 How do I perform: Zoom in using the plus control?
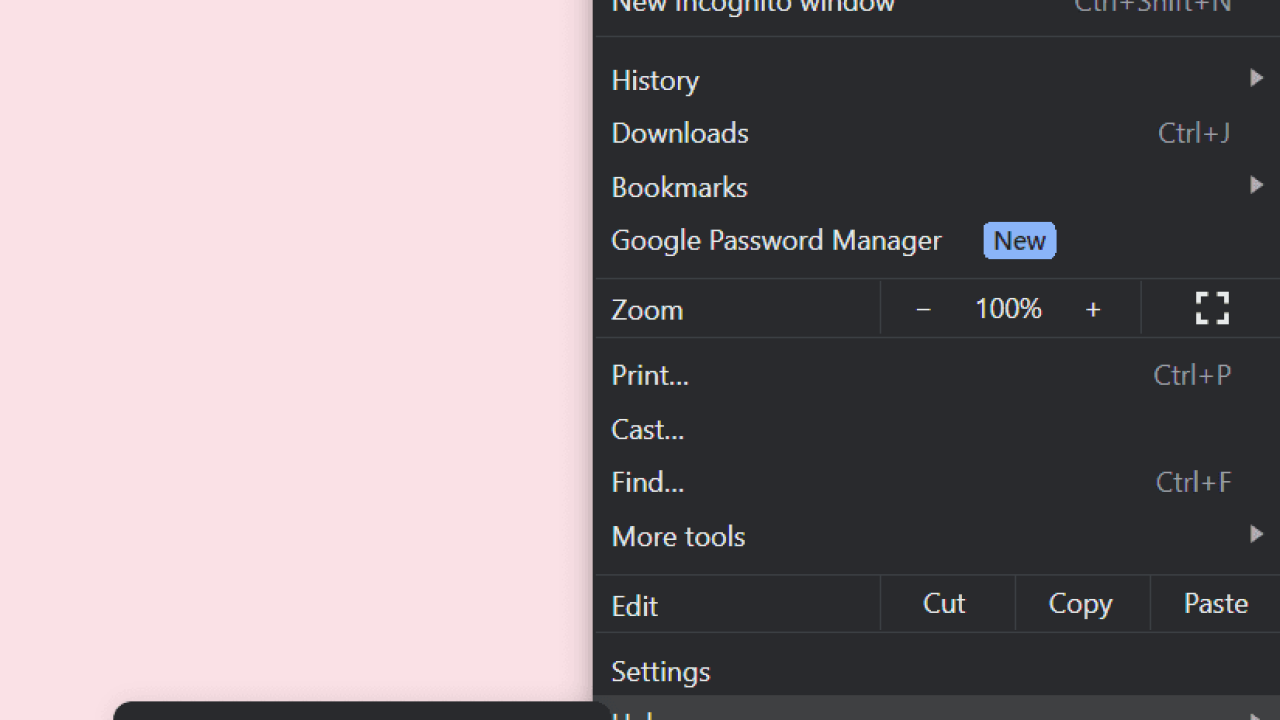[1093, 308]
